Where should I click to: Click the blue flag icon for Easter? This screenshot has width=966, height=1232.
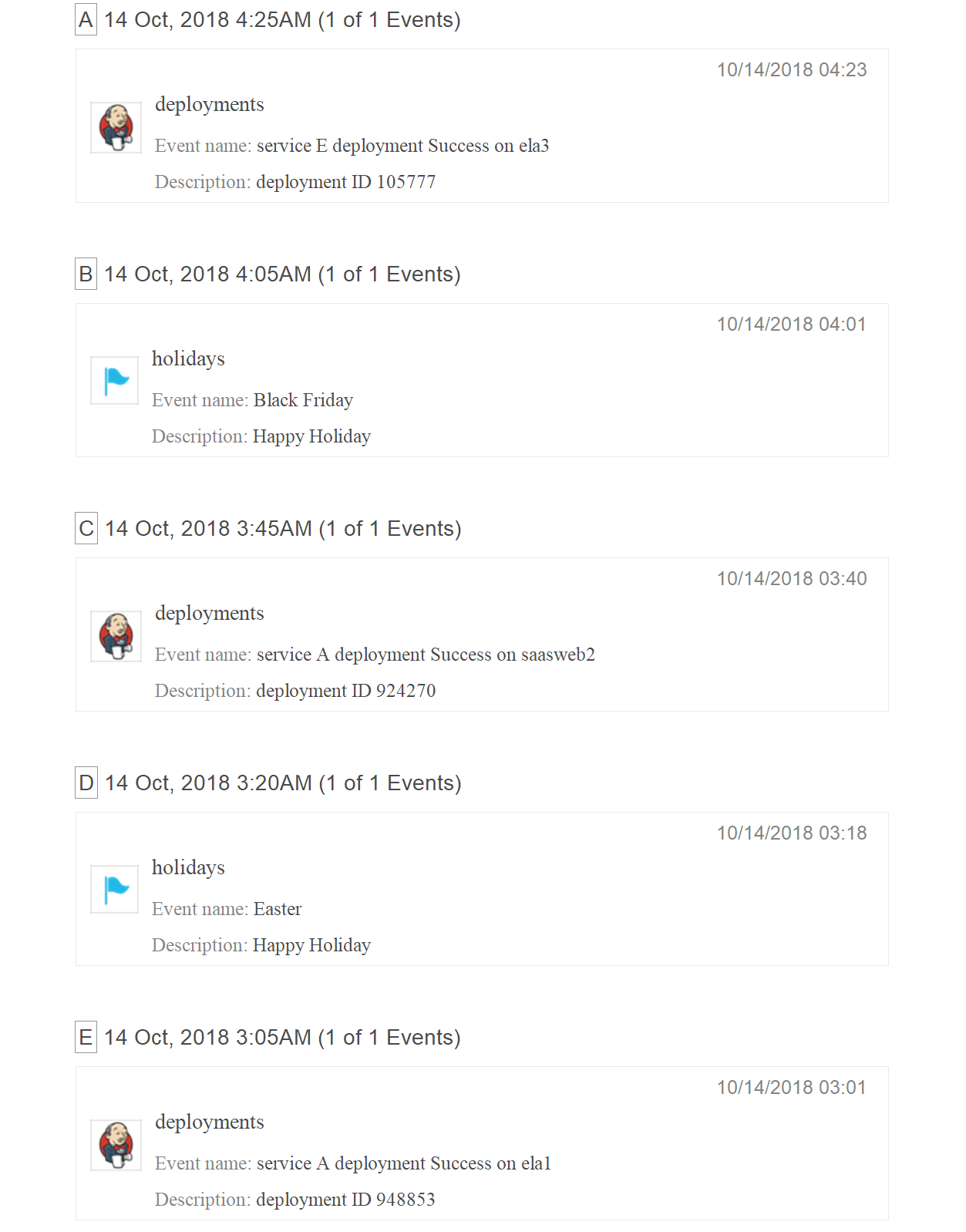pos(115,889)
